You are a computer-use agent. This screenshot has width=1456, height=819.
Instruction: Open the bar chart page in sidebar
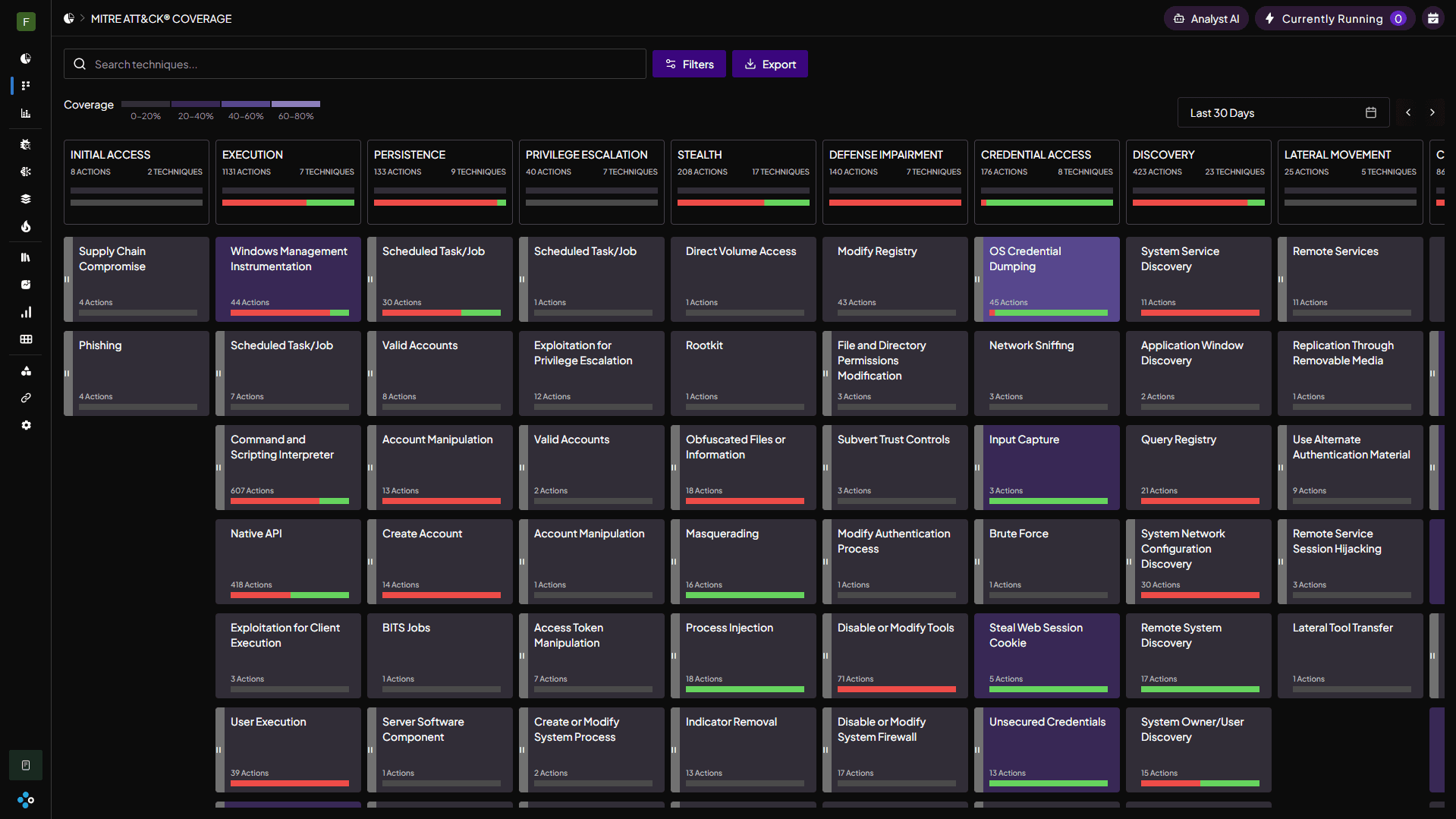(26, 113)
